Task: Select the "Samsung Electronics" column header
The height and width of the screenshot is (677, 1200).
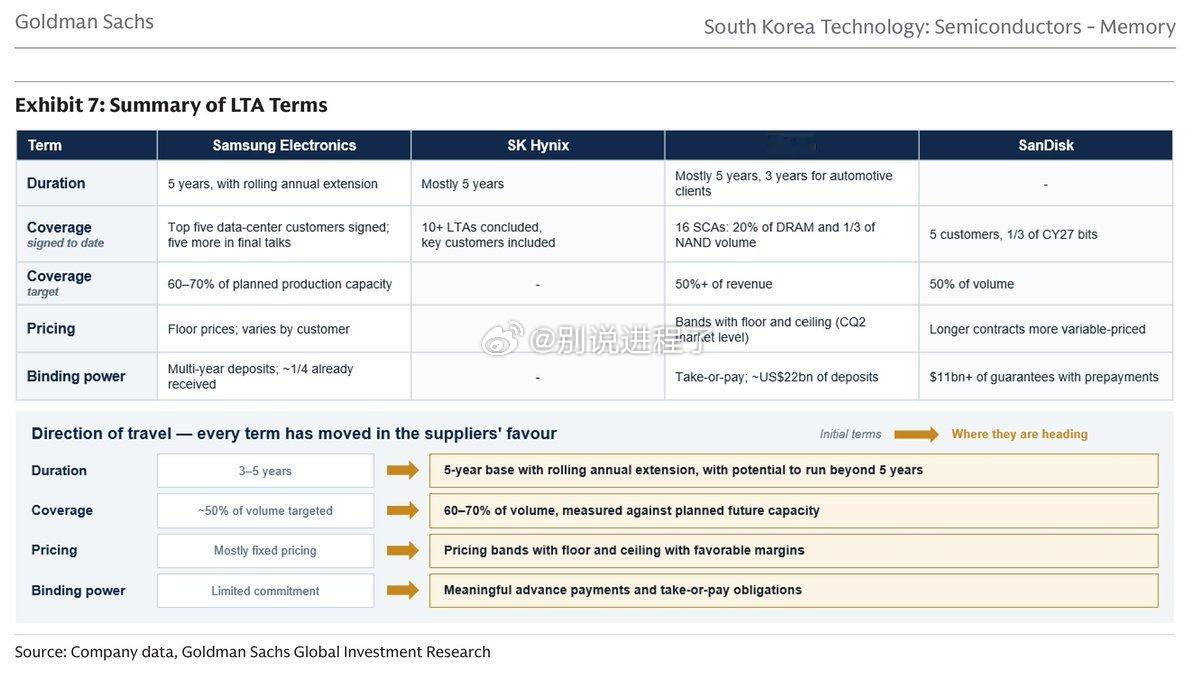Action: point(284,145)
